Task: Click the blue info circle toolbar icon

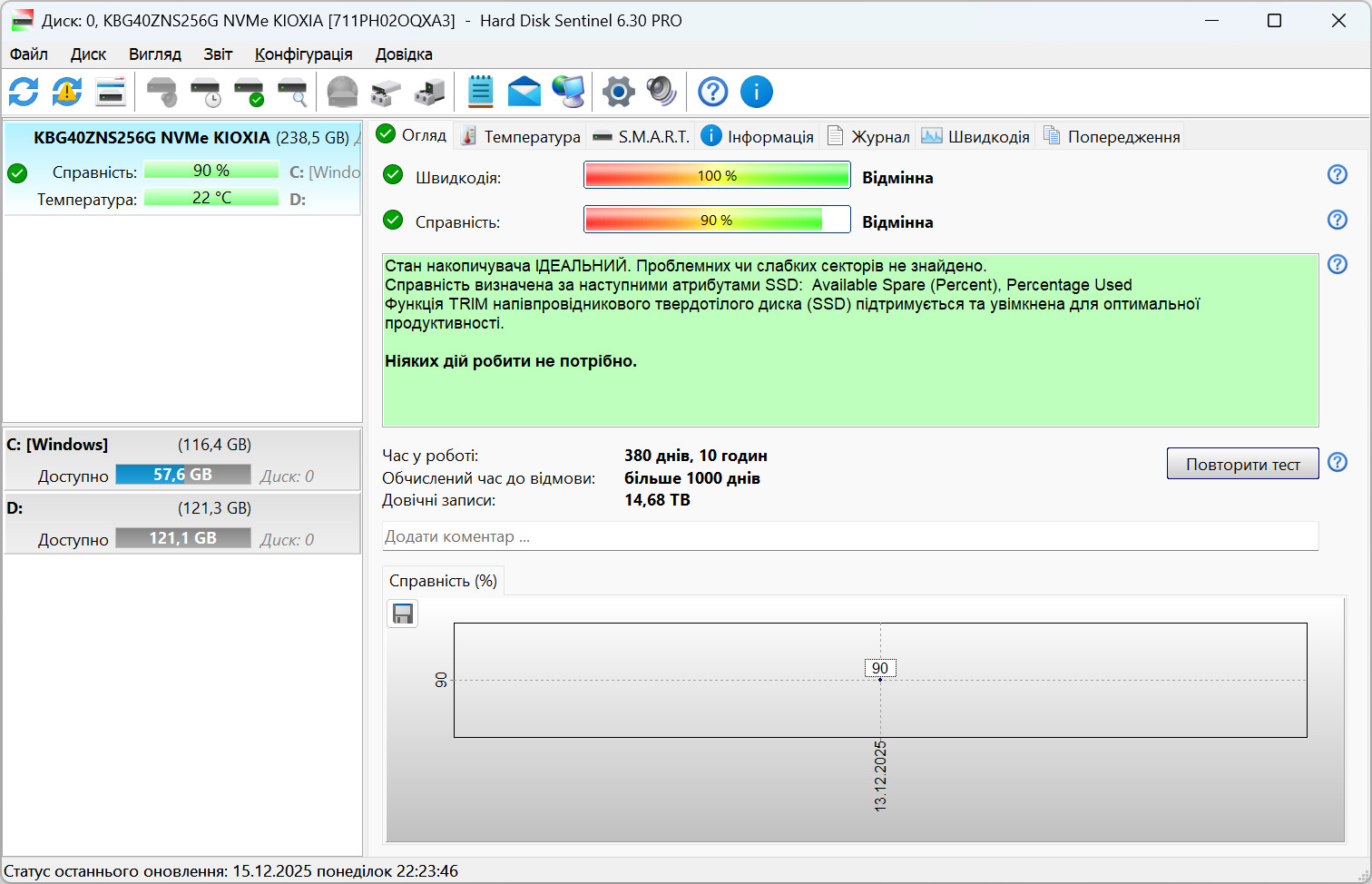Action: coord(757,92)
